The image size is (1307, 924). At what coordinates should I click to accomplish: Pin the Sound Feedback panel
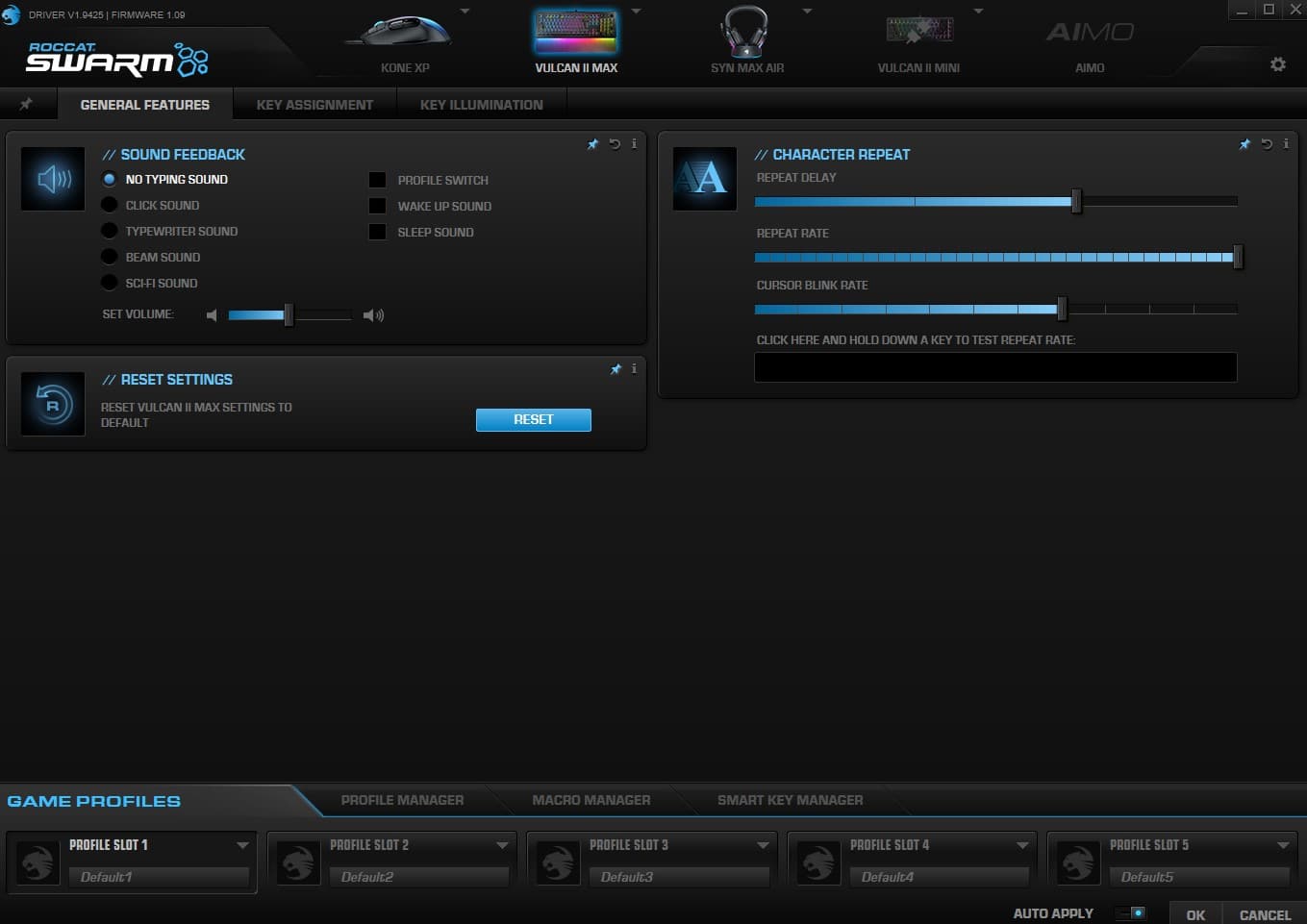(x=592, y=144)
